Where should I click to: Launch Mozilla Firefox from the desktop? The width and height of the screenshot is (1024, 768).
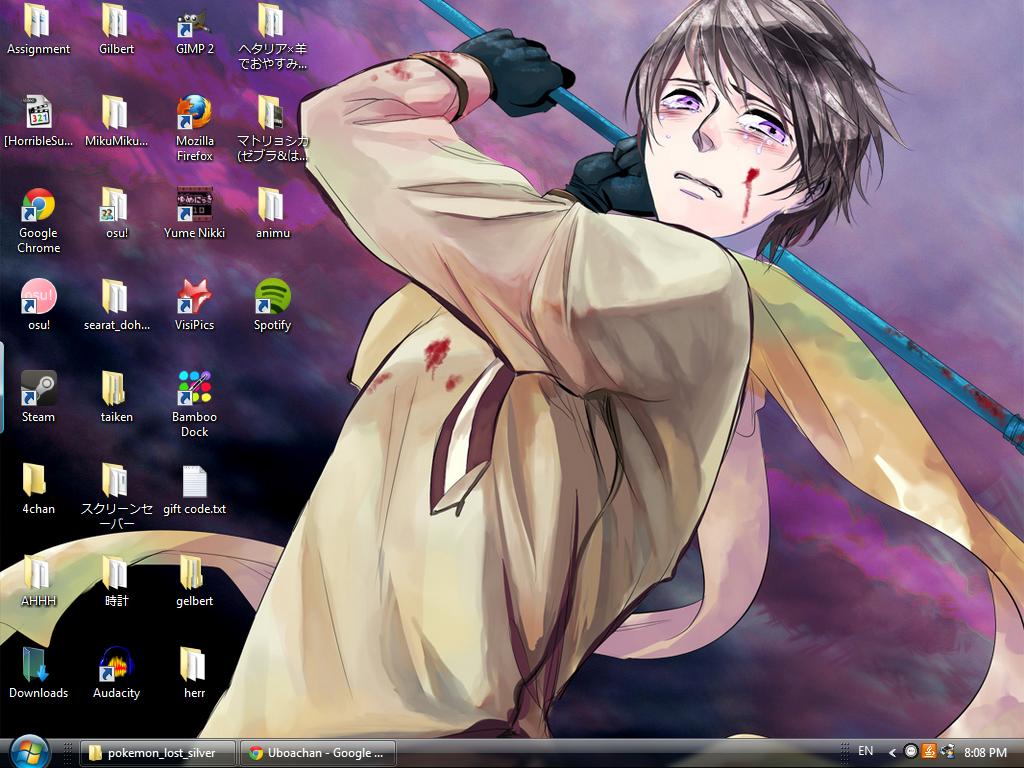[195, 128]
